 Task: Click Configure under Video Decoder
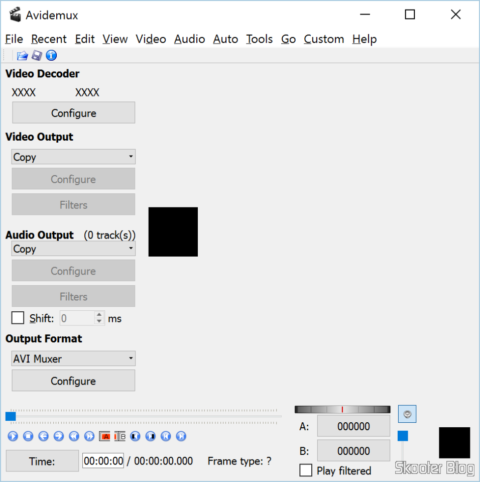73,113
